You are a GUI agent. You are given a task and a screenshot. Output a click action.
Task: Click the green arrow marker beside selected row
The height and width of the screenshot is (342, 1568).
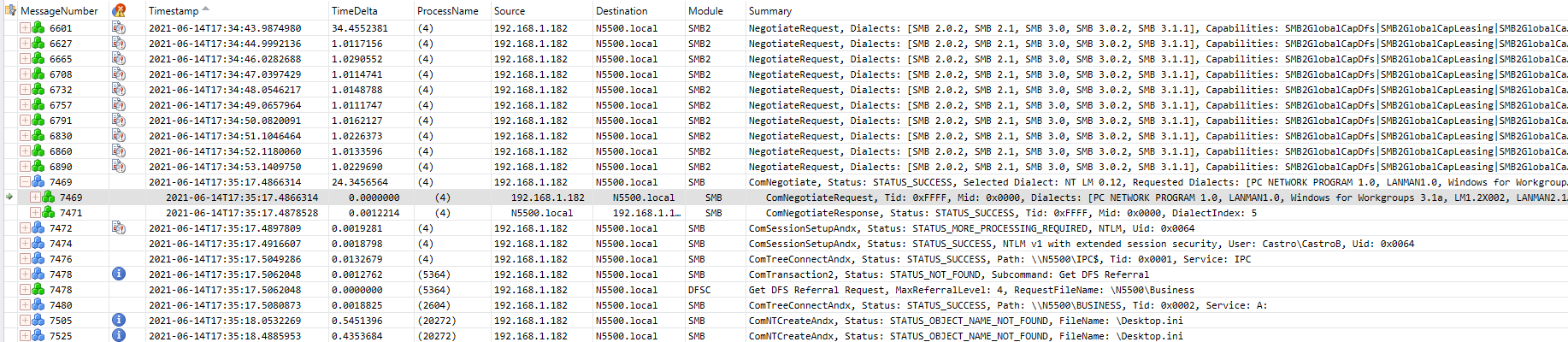point(9,198)
